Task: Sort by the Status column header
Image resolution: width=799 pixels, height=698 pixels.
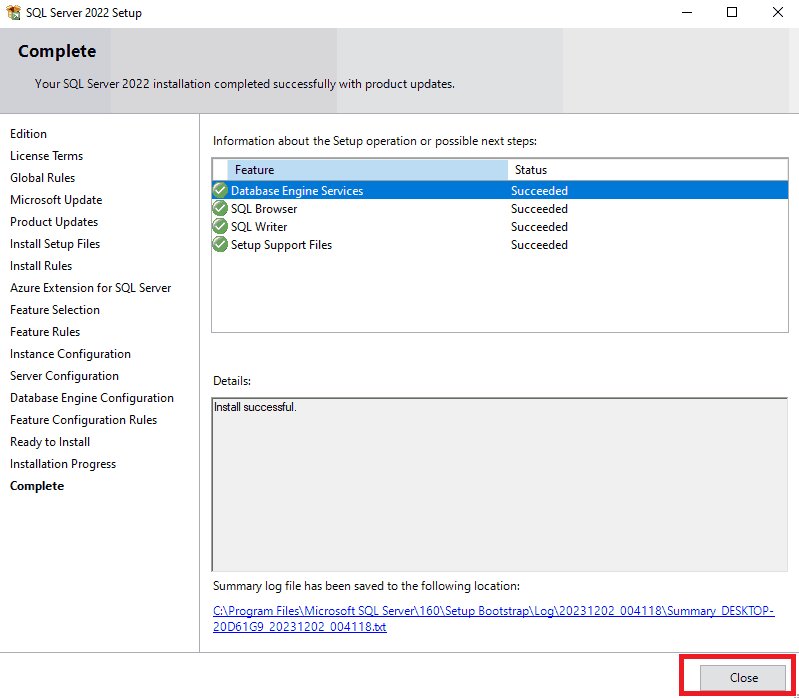Action: (x=646, y=170)
